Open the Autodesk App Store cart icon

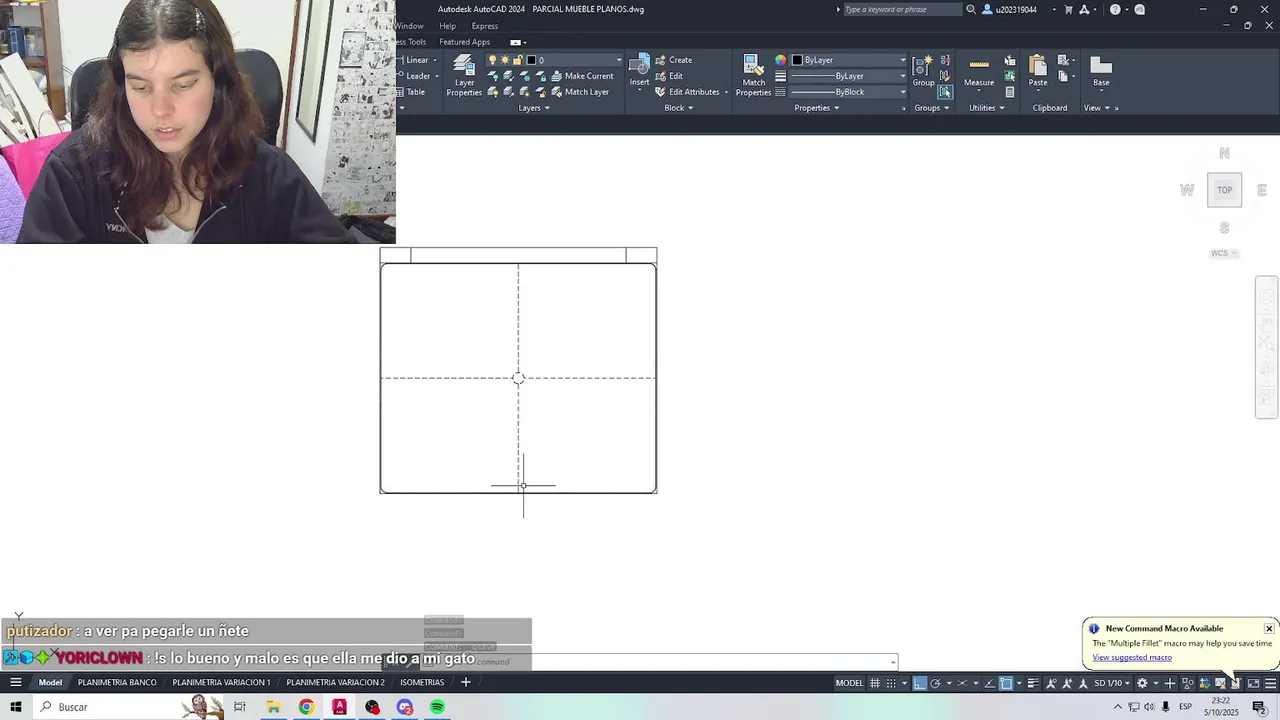[x=1069, y=9]
